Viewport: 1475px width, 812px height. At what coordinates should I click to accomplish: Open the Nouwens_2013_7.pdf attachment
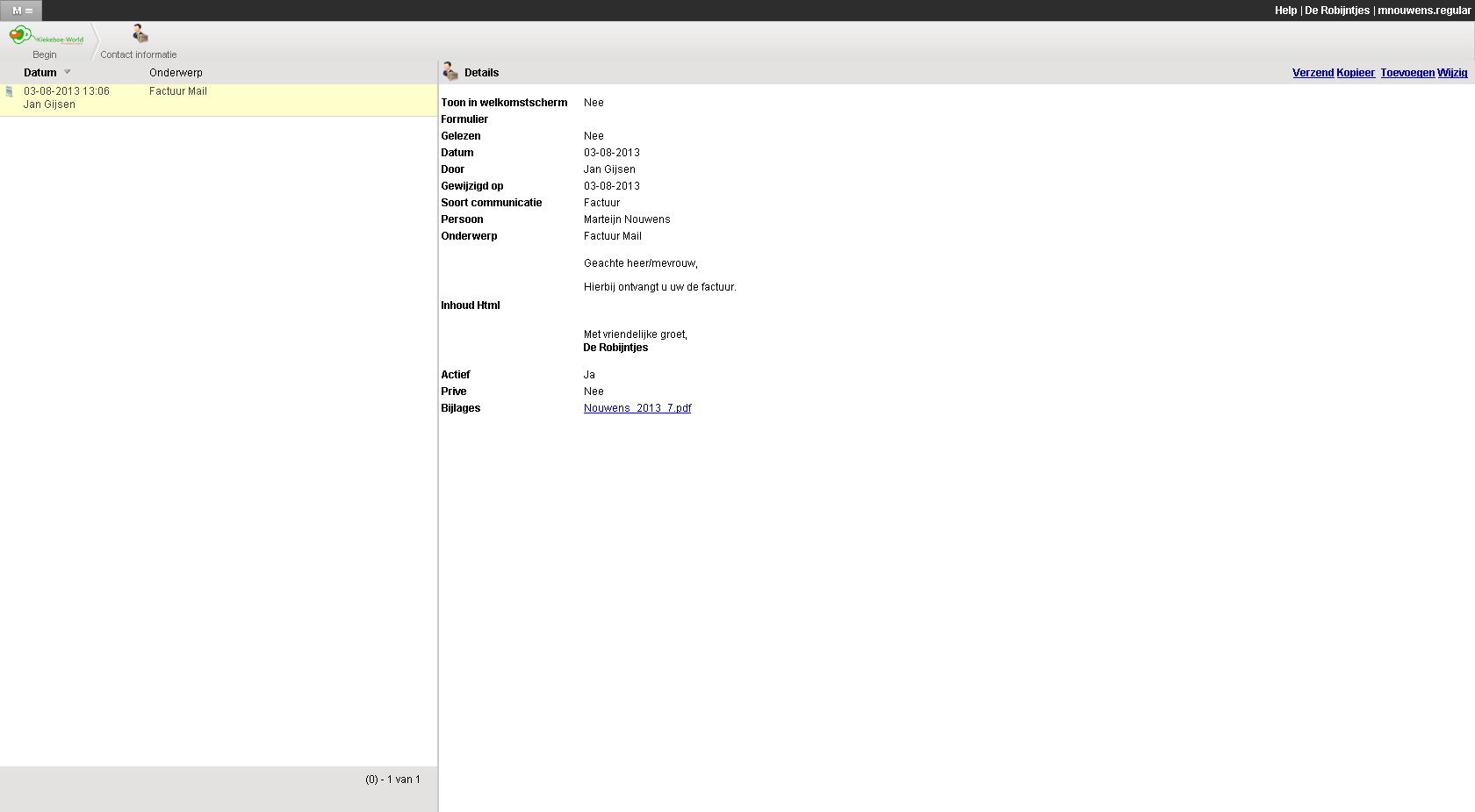click(637, 408)
